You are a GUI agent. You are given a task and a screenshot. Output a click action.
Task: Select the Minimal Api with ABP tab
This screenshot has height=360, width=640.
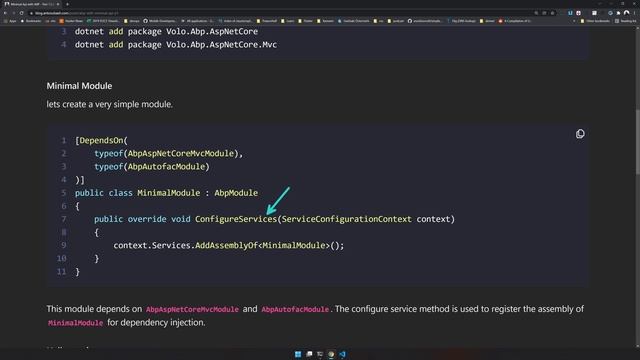32,4
